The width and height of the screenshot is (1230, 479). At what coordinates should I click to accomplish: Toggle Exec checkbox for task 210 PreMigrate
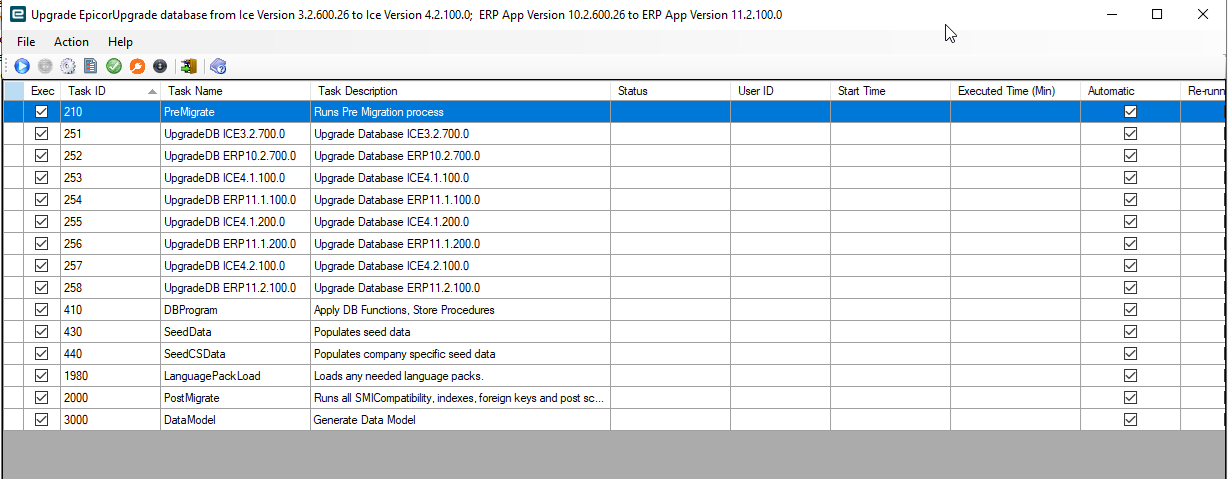point(42,112)
